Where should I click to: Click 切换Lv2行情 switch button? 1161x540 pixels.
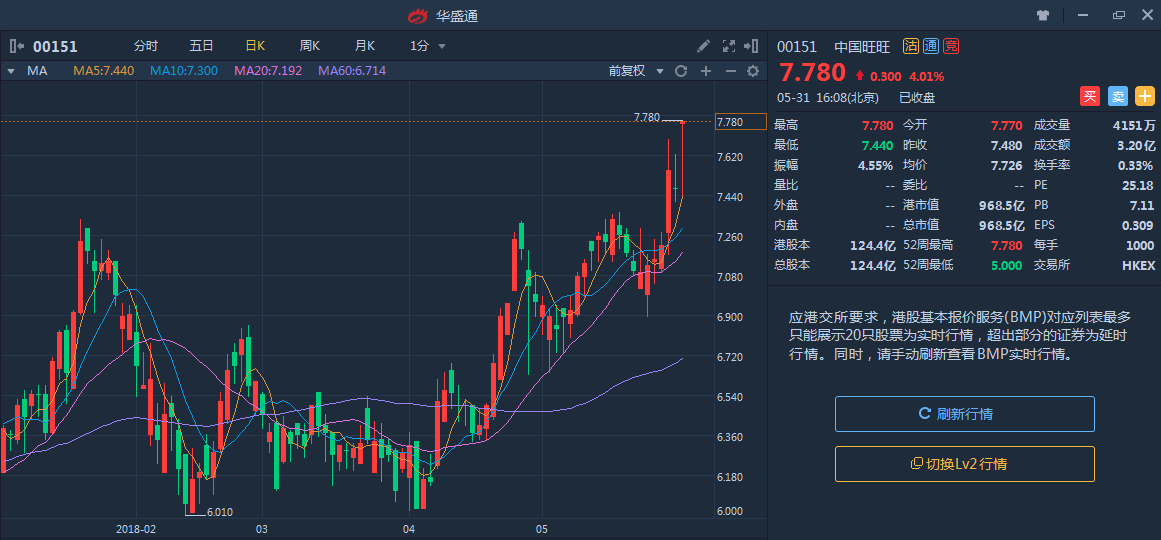point(965,464)
